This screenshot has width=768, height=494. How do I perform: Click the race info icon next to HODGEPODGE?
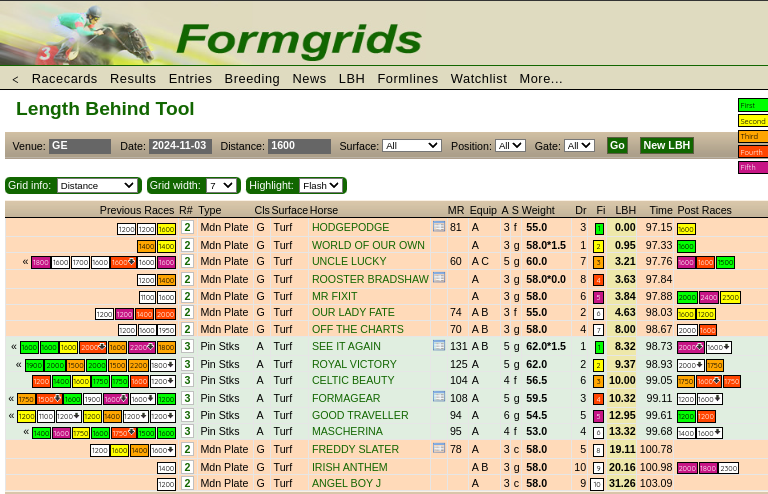point(439,227)
